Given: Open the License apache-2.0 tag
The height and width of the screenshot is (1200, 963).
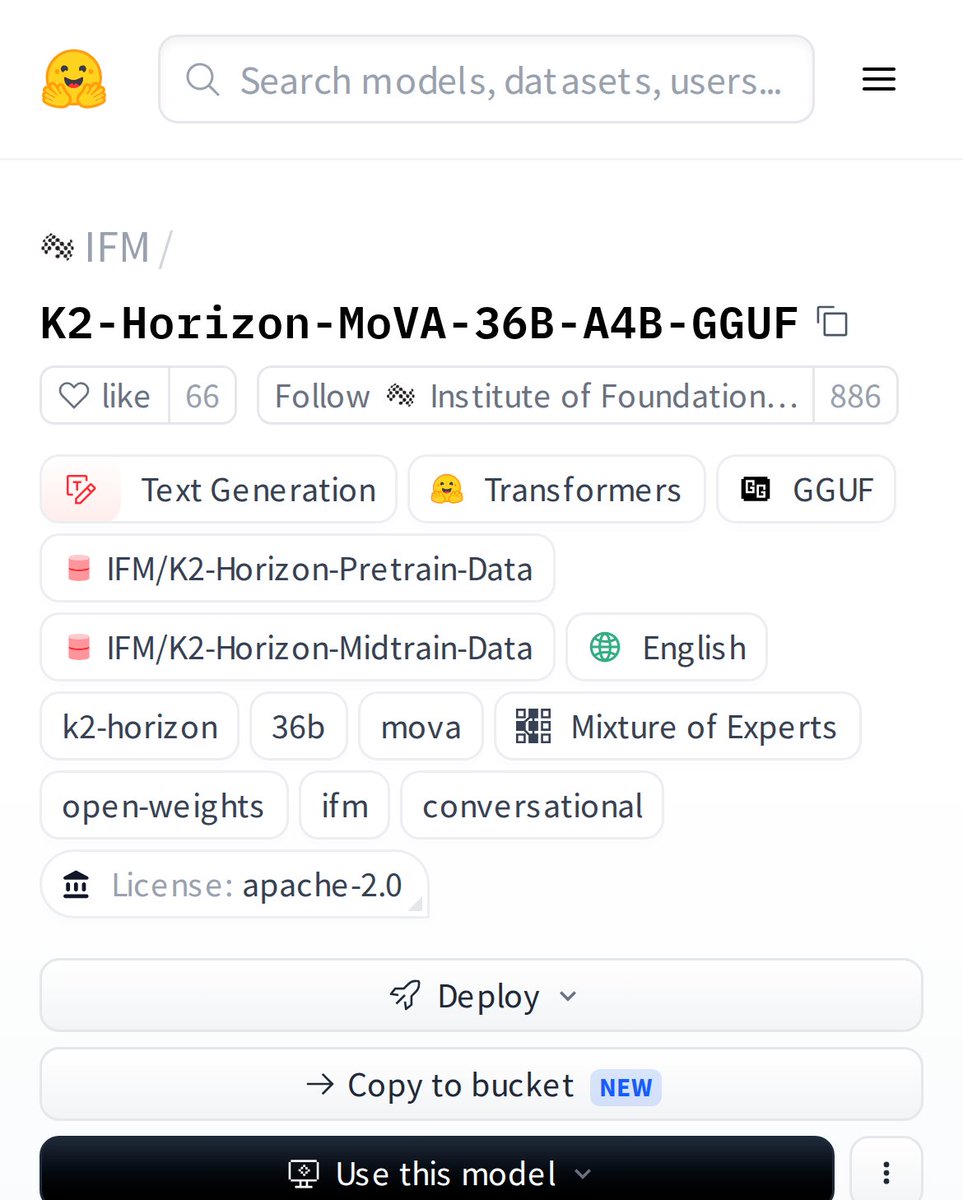Looking at the screenshot, I should [x=234, y=884].
